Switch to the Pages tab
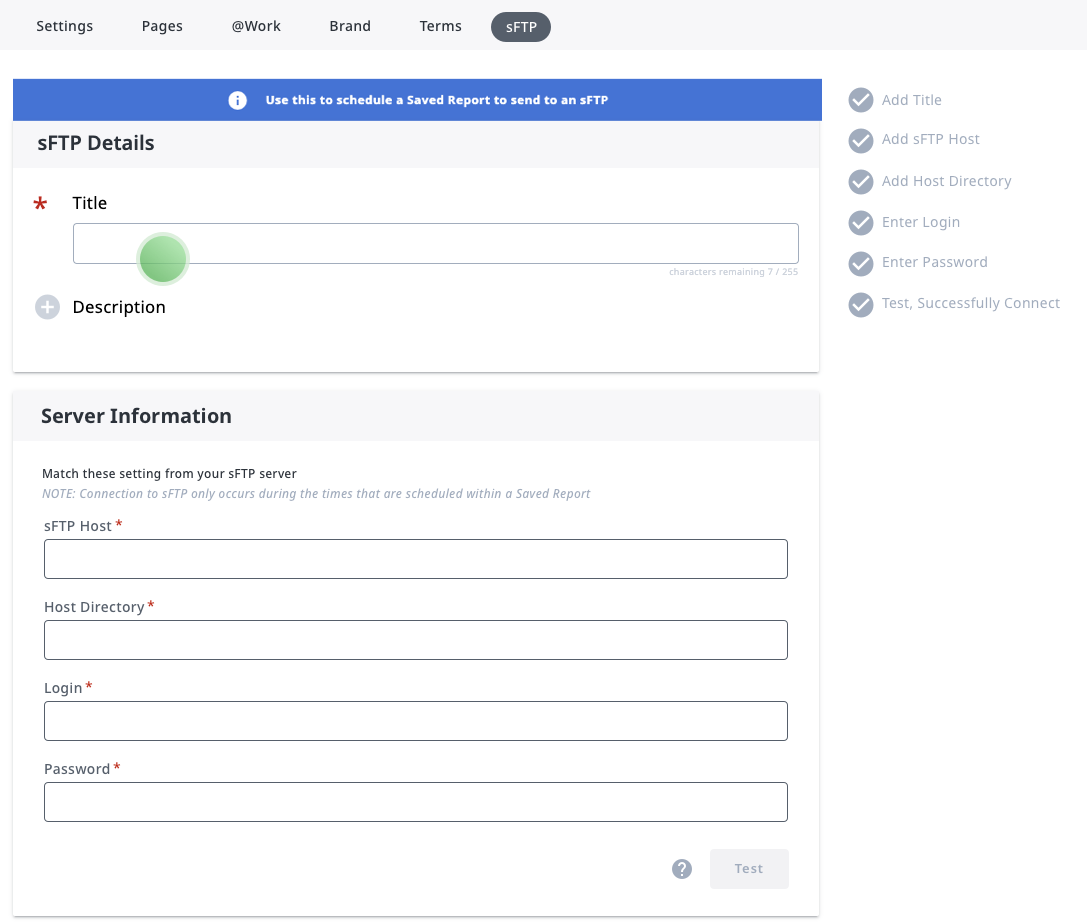1087x923 pixels. tap(162, 26)
